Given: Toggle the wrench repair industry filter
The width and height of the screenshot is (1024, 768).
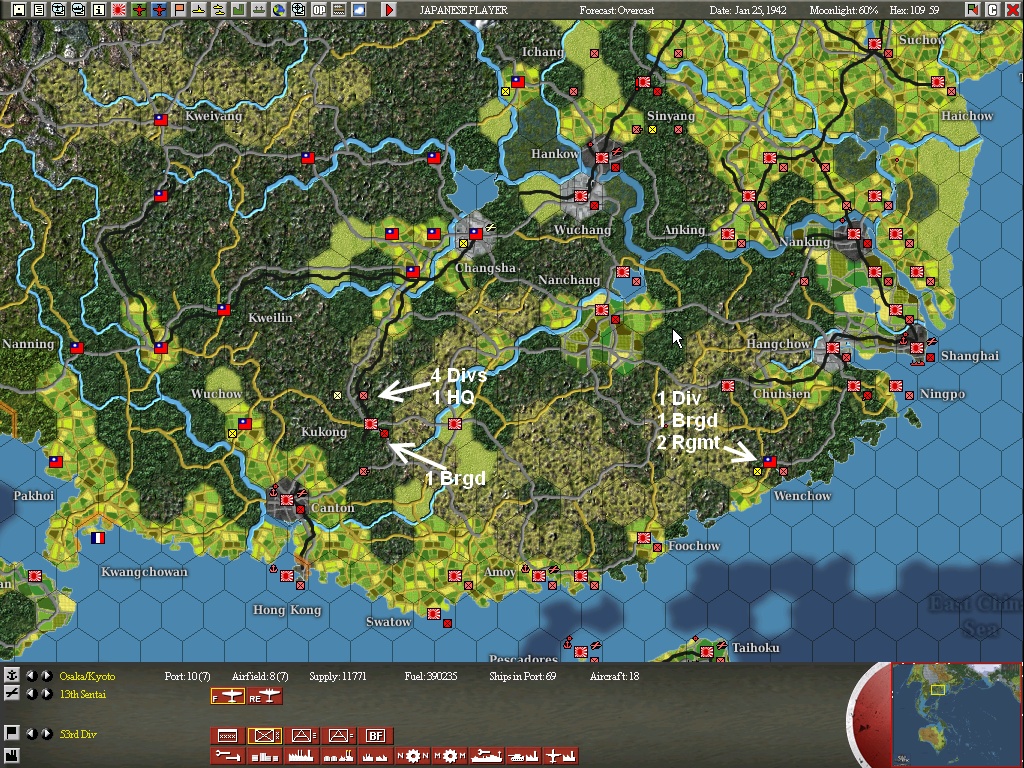Looking at the screenshot, I should pyautogui.click(x=227, y=756).
